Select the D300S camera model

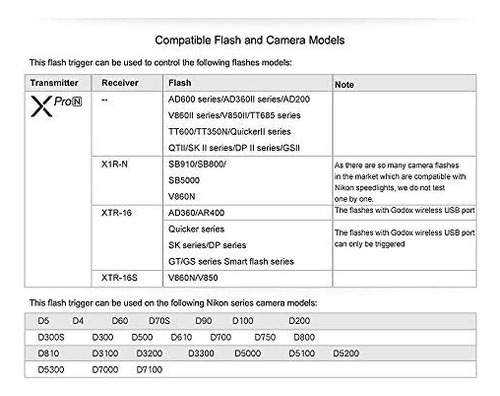(x=51, y=337)
